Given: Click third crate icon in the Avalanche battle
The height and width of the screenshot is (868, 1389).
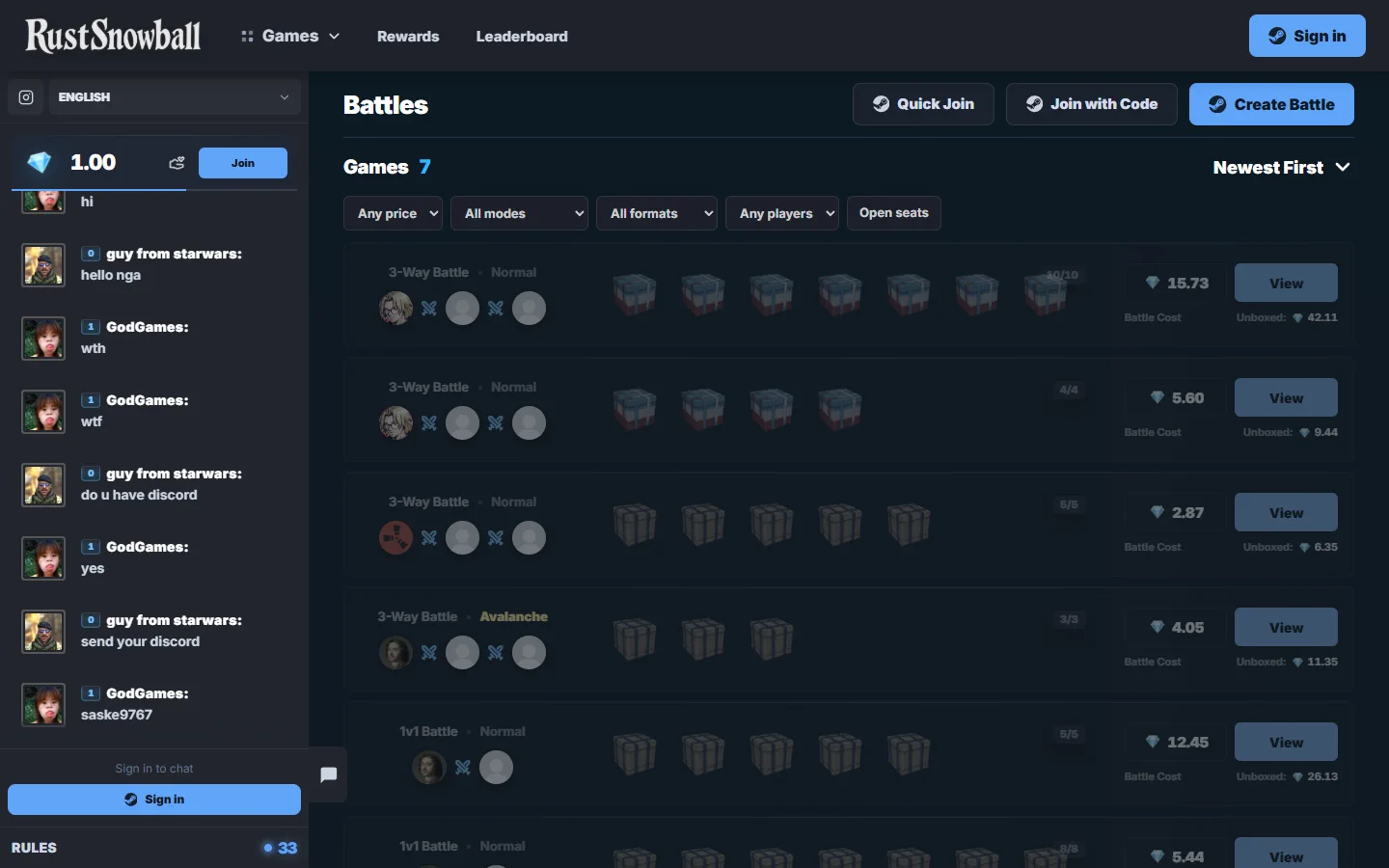Looking at the screenshot, I should [x=771, y=639].
